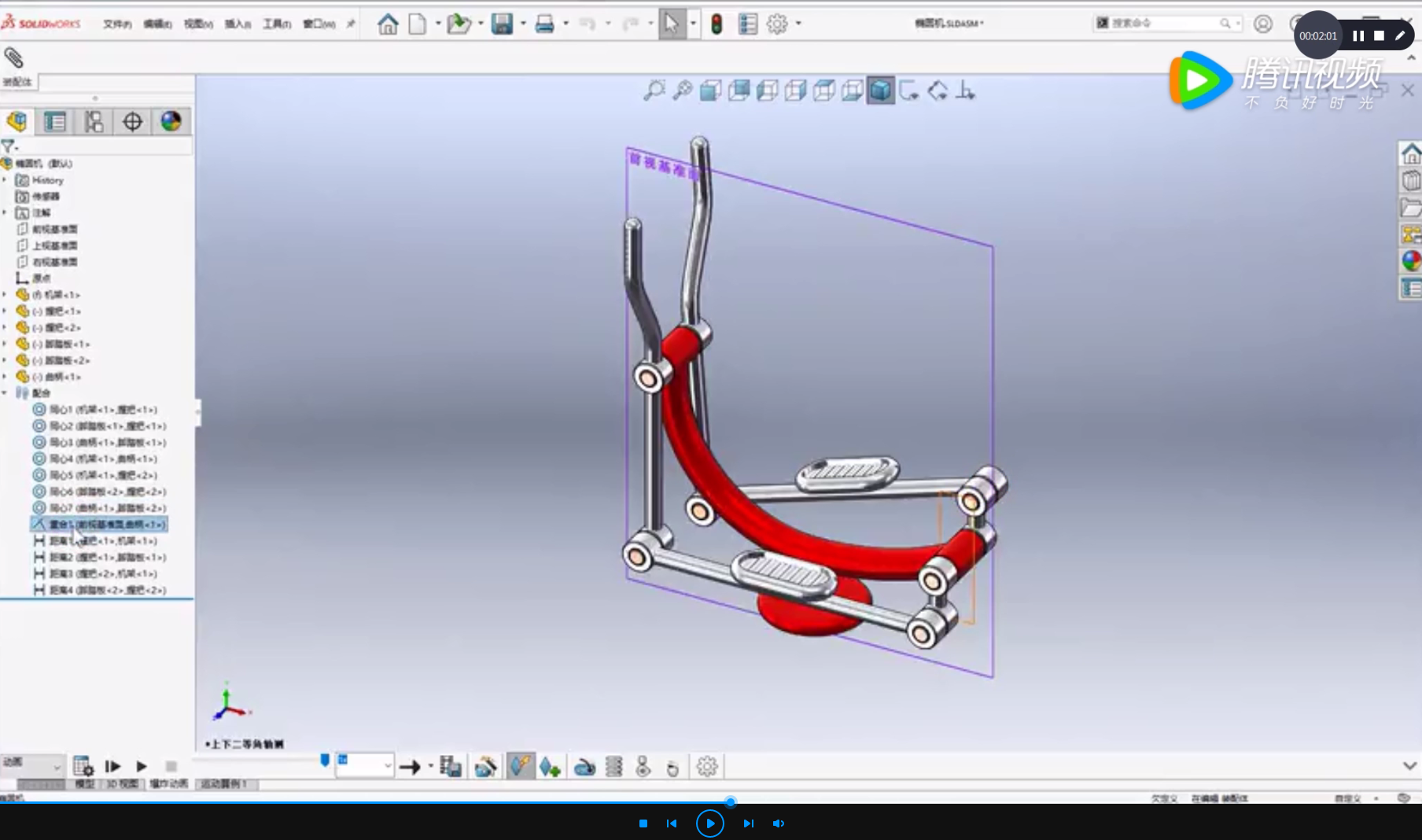Click Zoom to Area magnifier icon
The image size is (1422, 840).
[682, 91]
